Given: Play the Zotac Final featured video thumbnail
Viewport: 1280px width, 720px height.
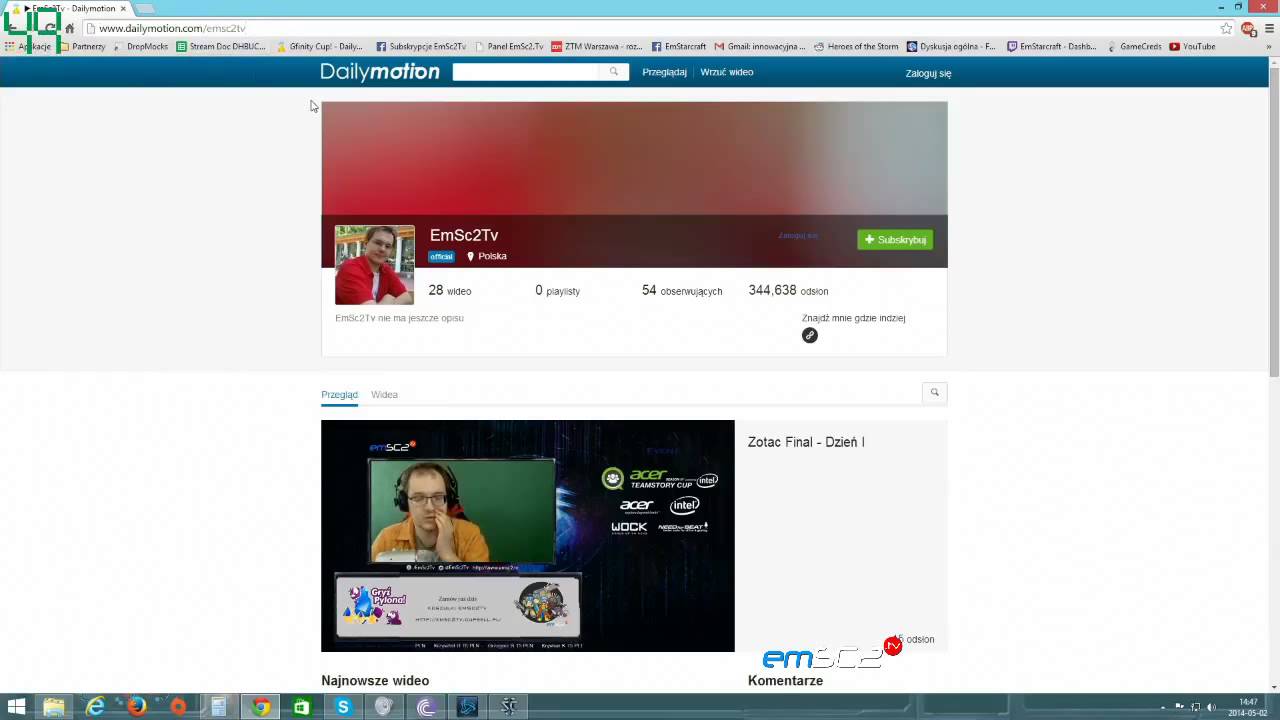Looking at the screenshot, I should point(527,535).
